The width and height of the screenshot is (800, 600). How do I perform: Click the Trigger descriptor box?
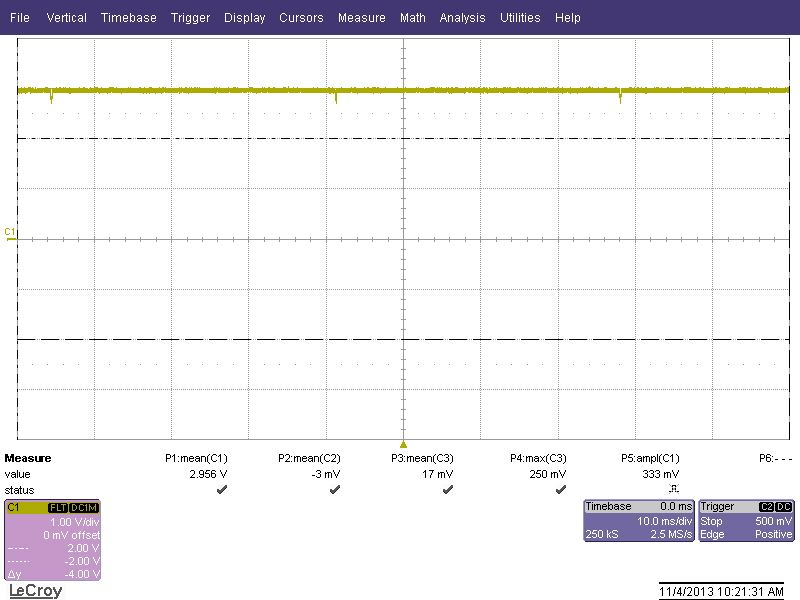click(x=746, y=520)
